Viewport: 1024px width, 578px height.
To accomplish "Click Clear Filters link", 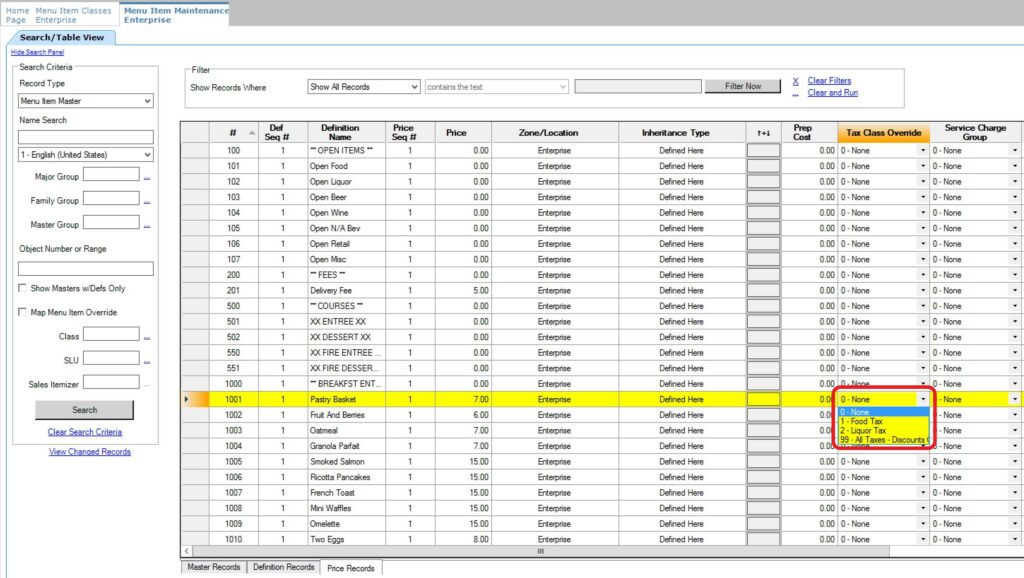I will coord(829,81).
